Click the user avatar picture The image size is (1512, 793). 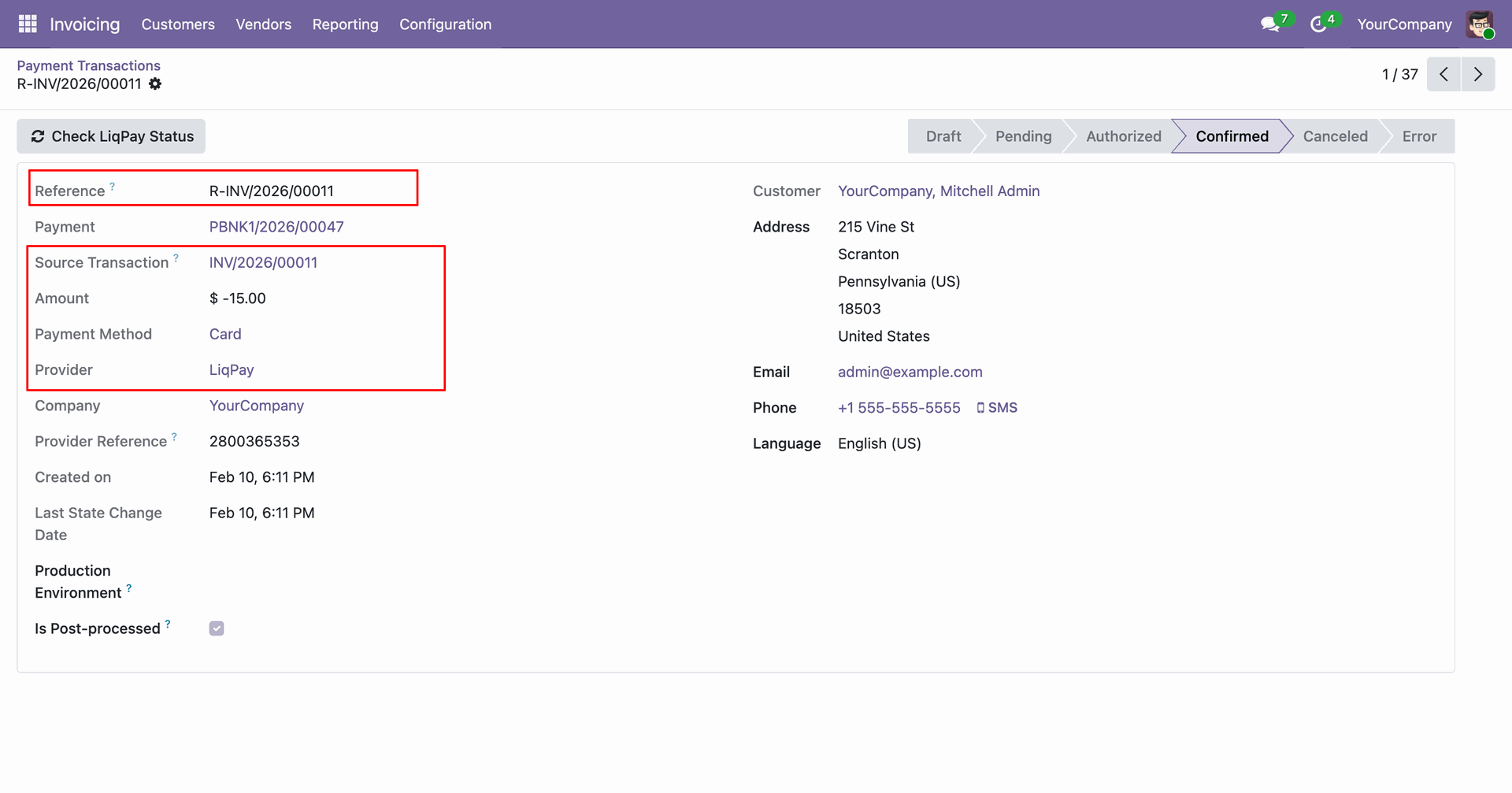pyautogui.click(x=1480, y=24)
